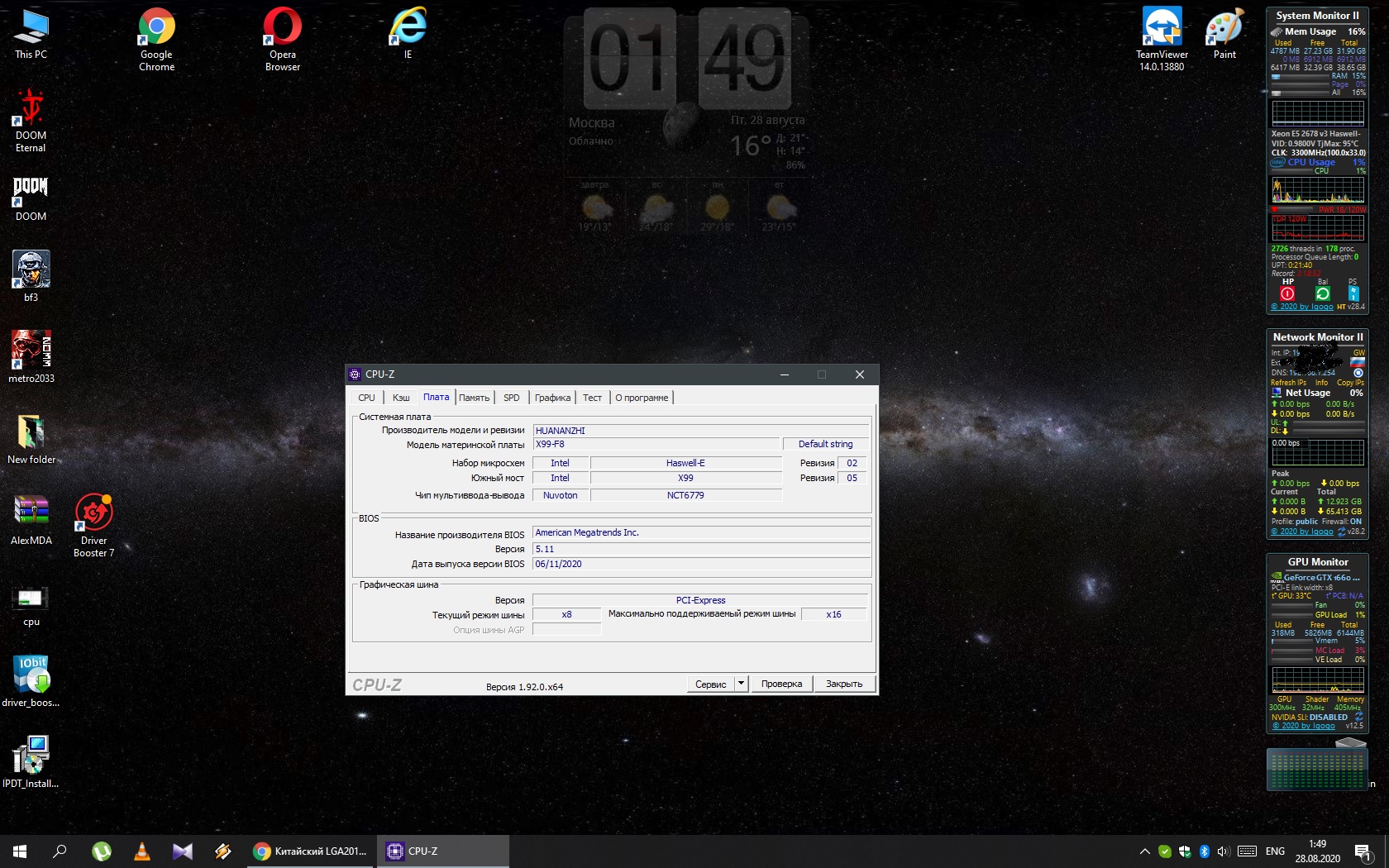This screenshot has height=868, width=1389.
Task: Click the NCT6779 chip value
Action: (x=685, y=495)
